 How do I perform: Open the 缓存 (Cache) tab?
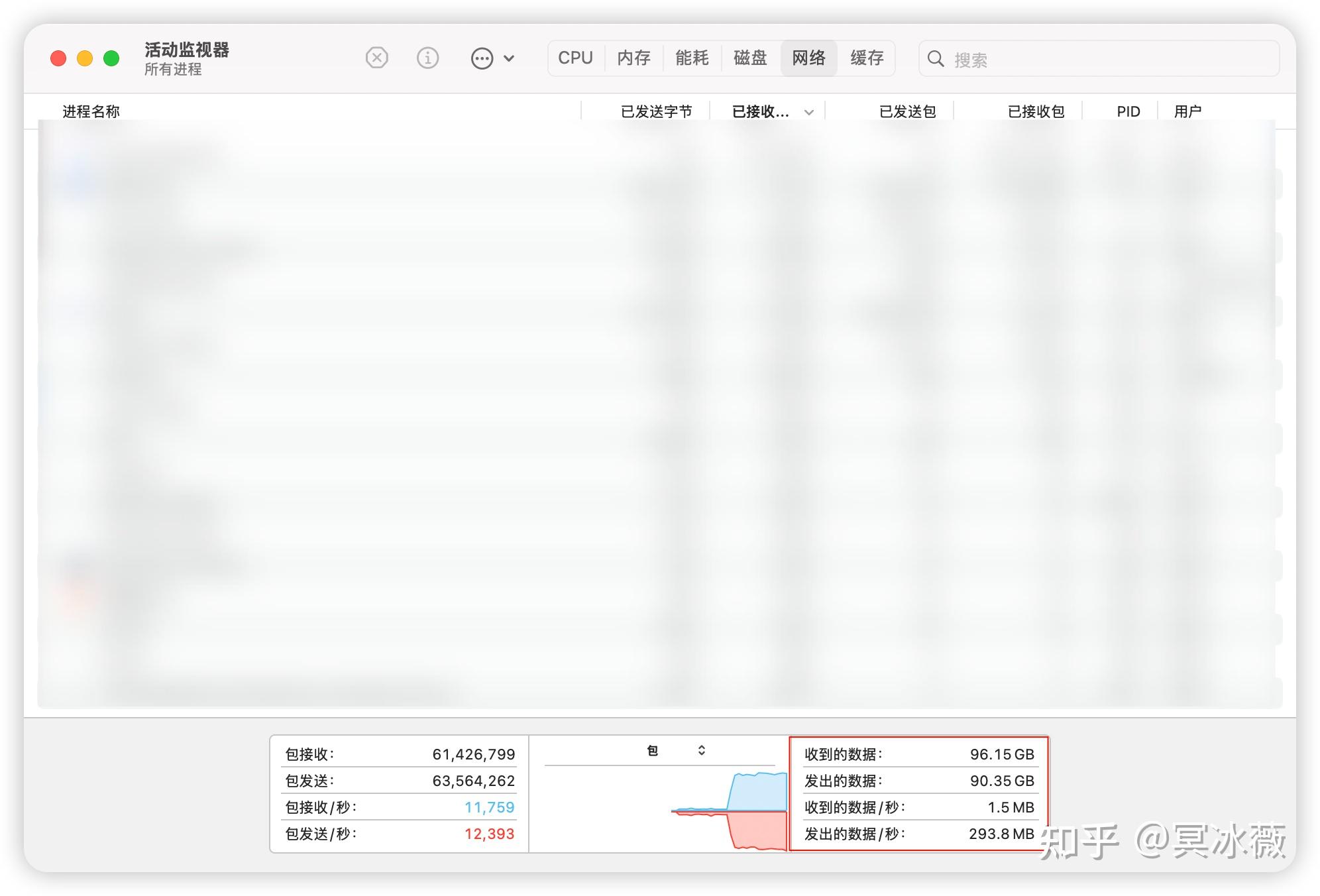tap(867, 58)
